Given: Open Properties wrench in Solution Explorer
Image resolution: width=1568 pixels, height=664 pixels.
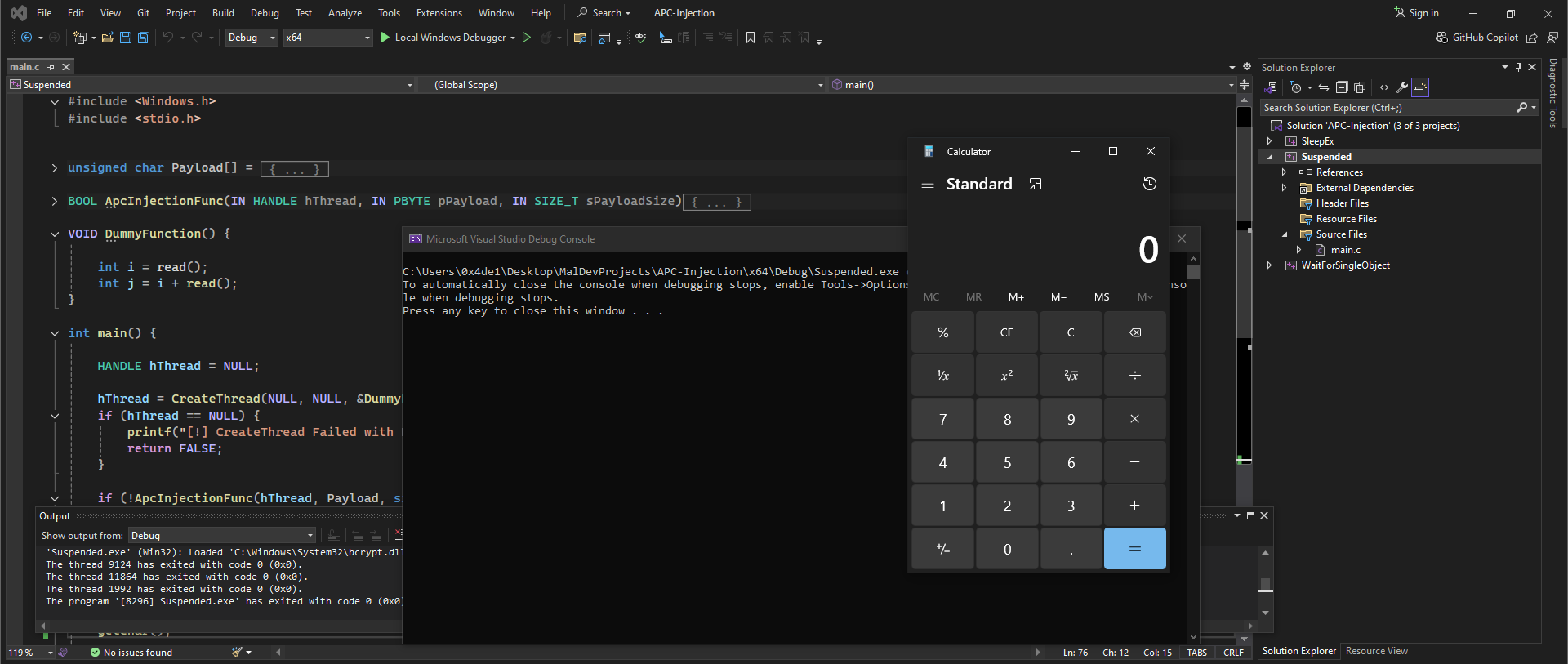Looking at the screenshot, I should (x=1402, y=87).
